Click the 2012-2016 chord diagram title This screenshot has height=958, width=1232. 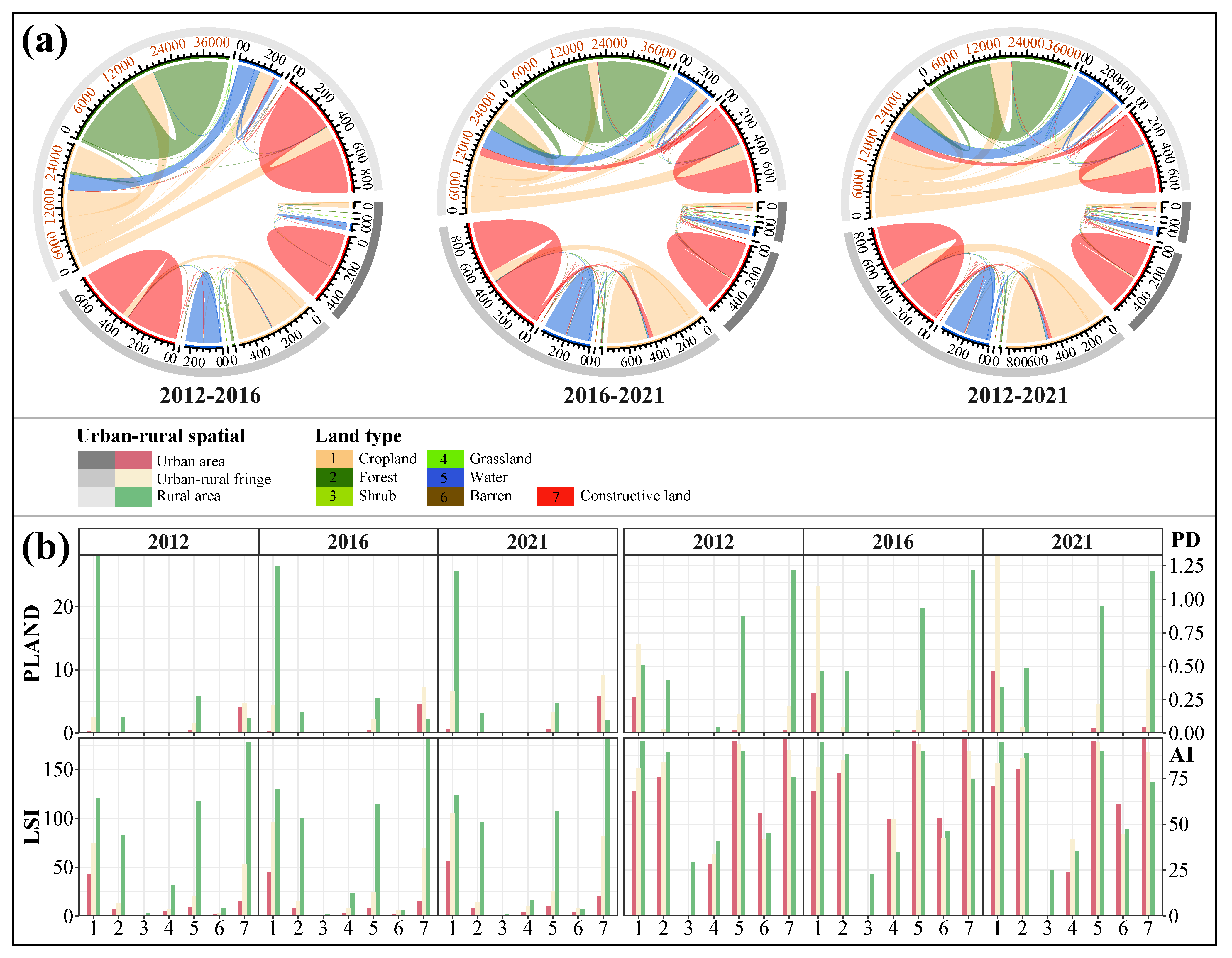pyautogui.click(x=210, y=395)
